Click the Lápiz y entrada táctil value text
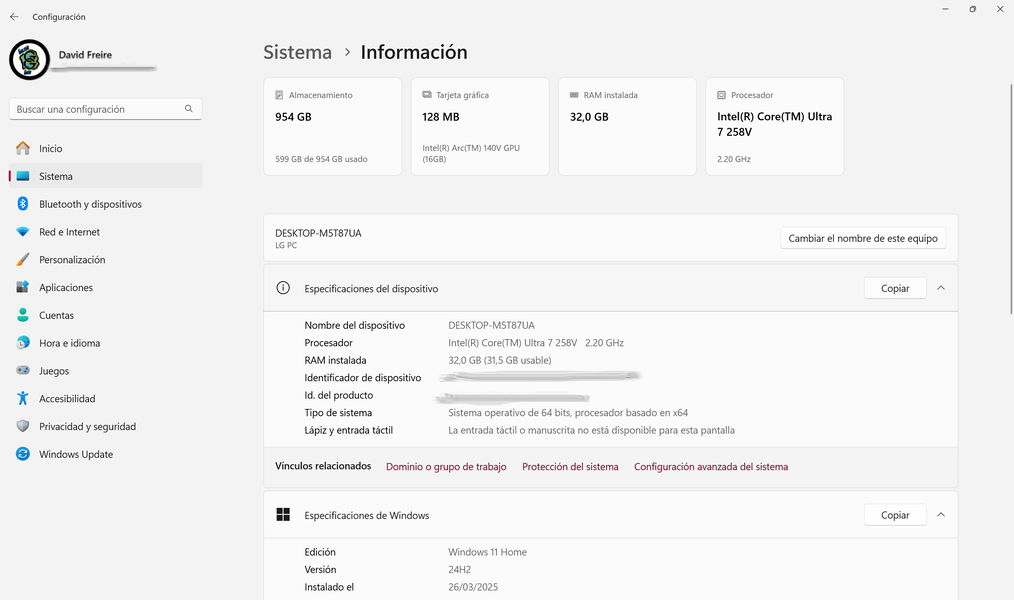 point(591,430)
